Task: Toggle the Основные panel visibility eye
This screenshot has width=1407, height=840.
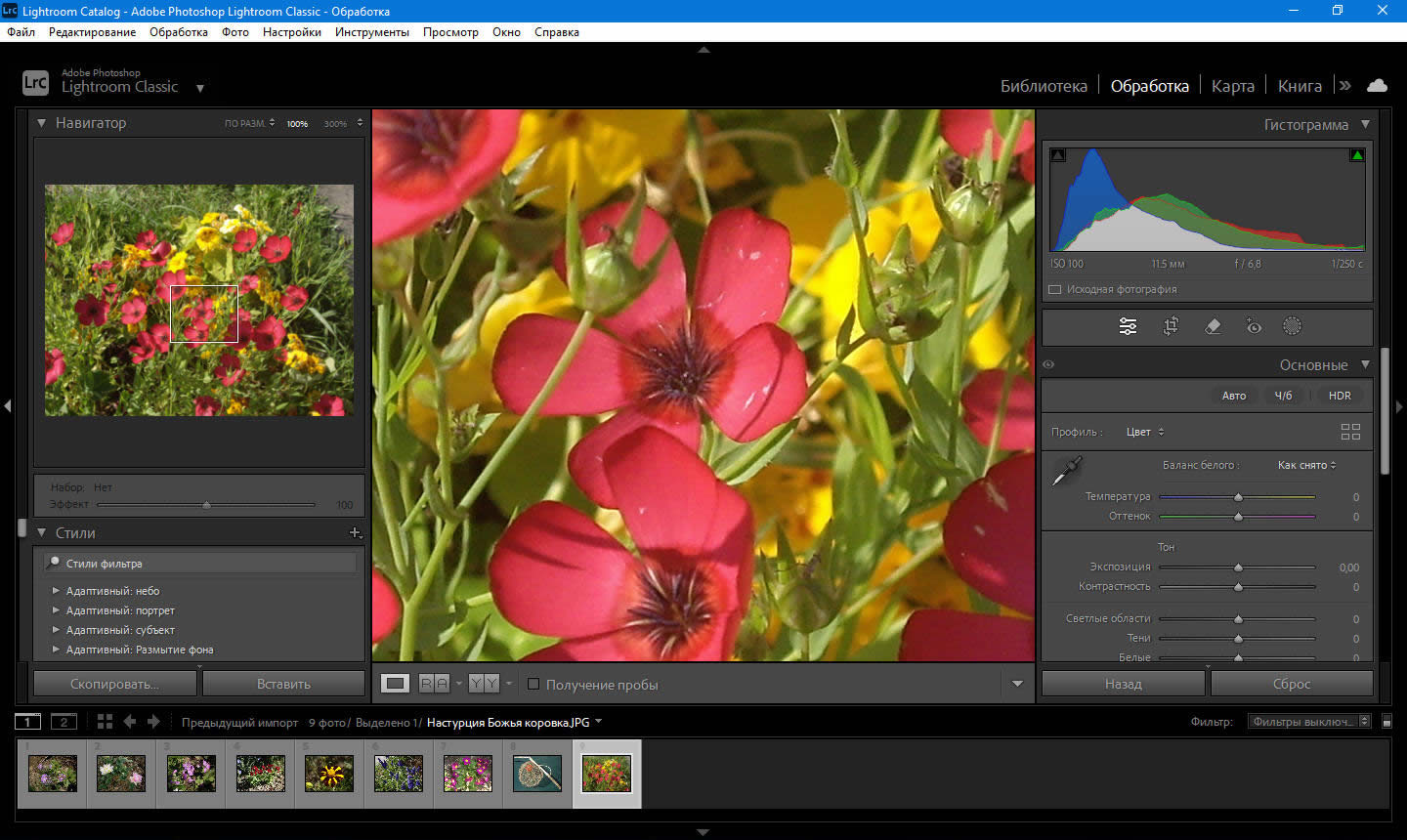Action: (x=1048, y=365)
